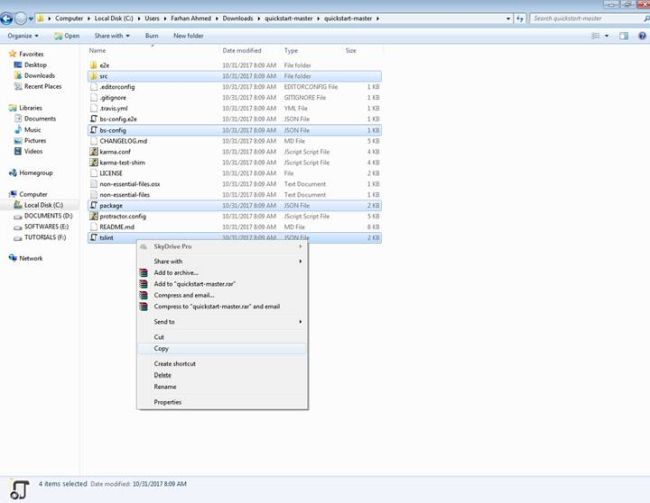Choose Cut from the context menu
This screenshot has width=650, height=503.
(x=222, y=337)
